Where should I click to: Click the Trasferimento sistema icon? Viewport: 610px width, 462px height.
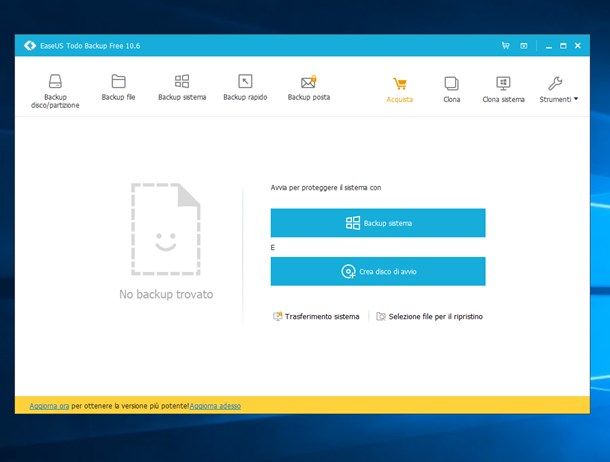(x=277, y=316)
